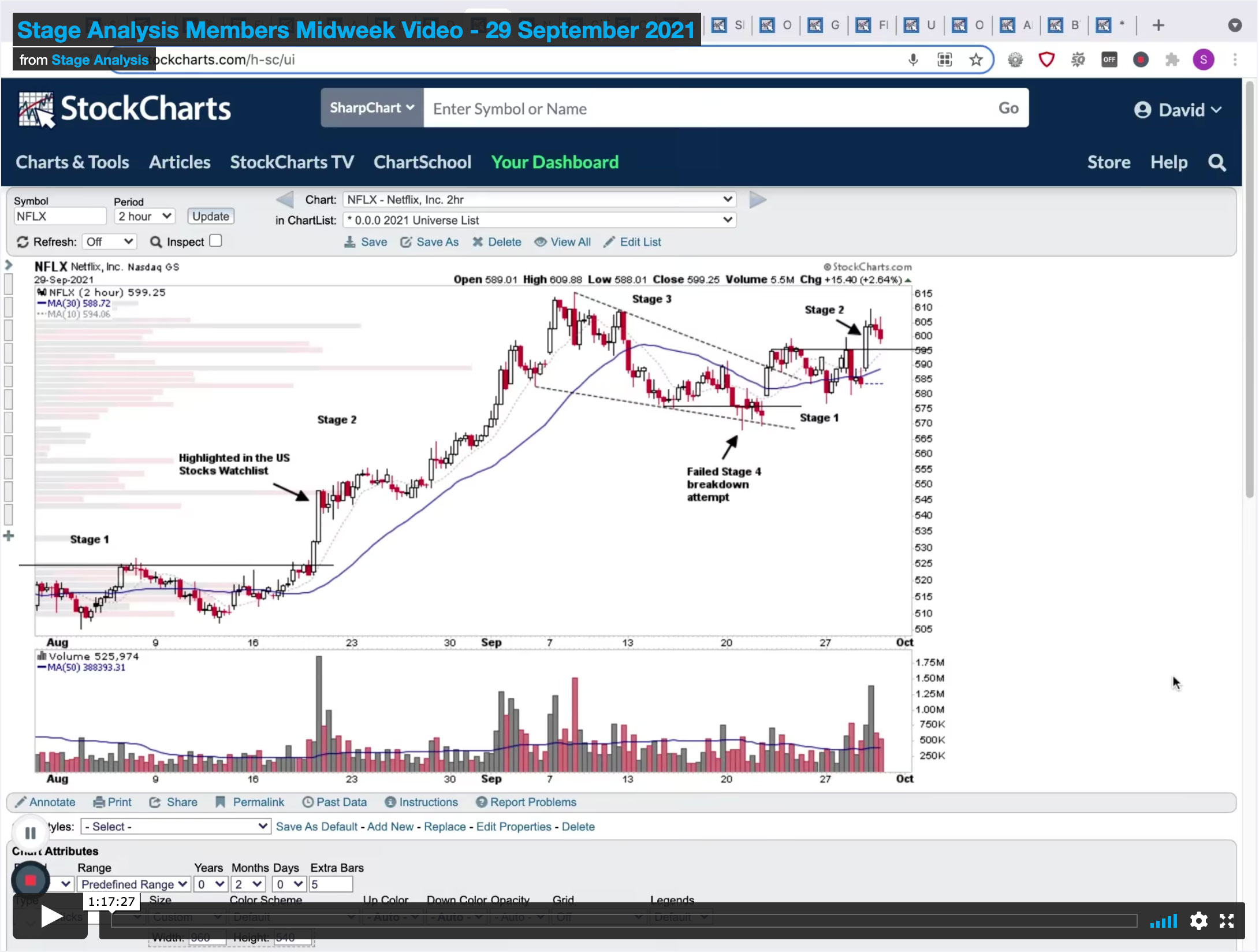Open the ChartSchool menu

pos(422,162)
